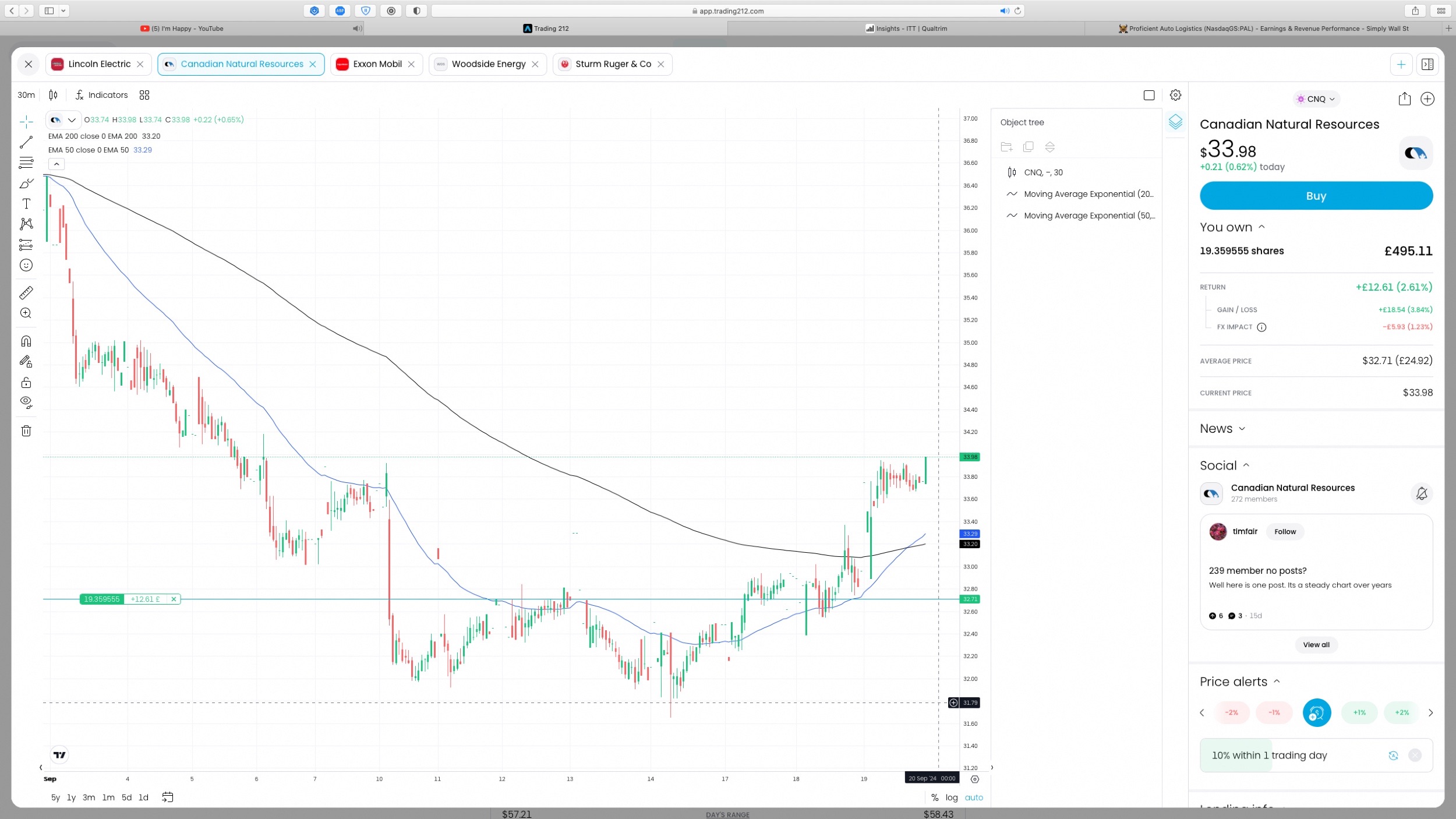
Task: Switch to the Woodside Energy tab
Action: click(488, 64)
